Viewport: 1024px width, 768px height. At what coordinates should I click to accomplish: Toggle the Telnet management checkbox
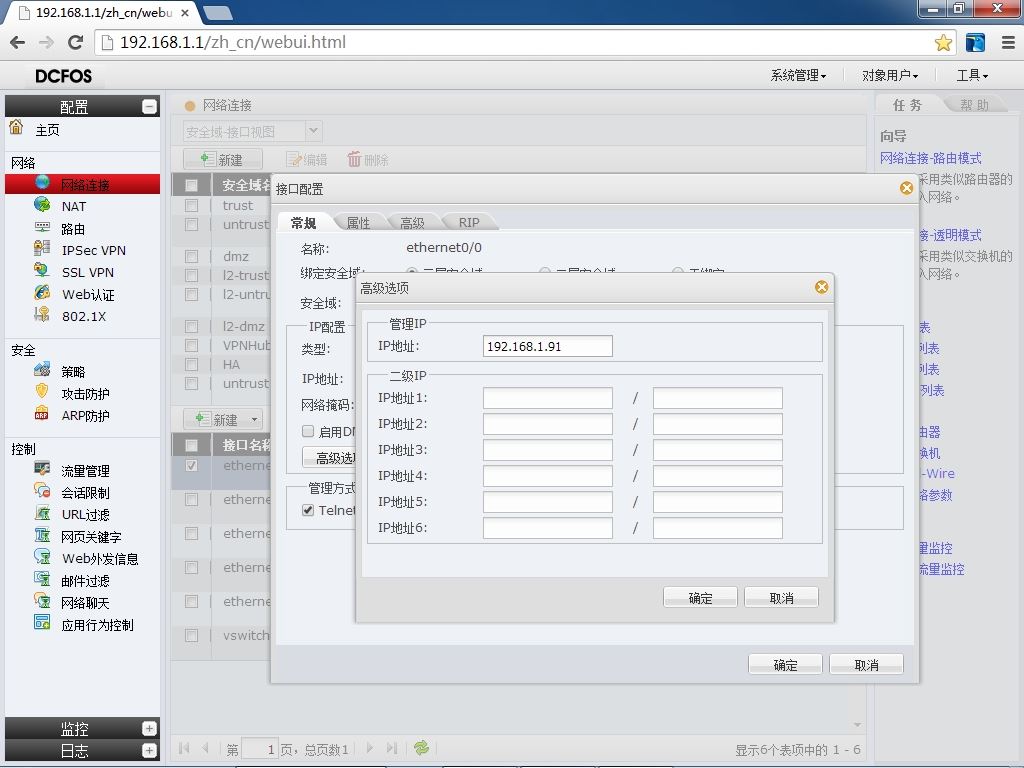[308, 510]
